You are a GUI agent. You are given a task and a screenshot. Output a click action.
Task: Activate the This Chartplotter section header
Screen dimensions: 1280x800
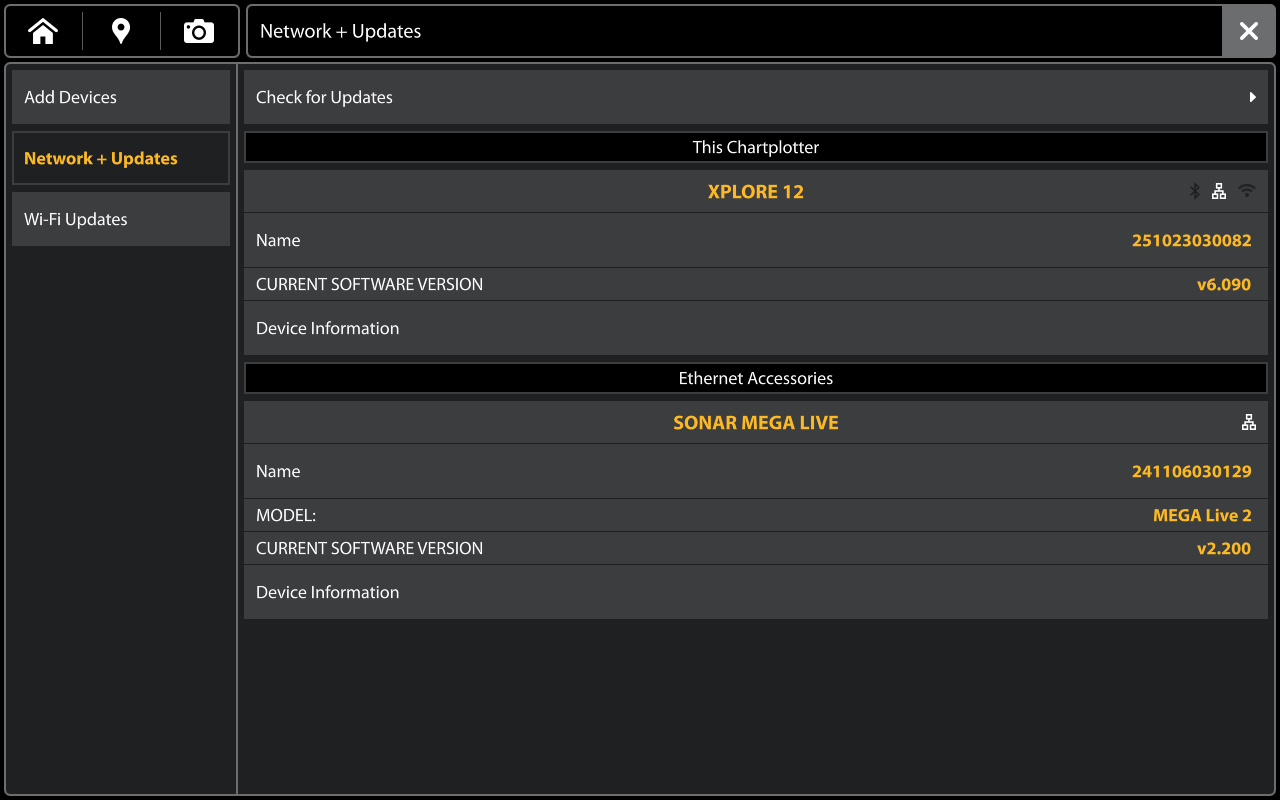click(x=756, y=146)
